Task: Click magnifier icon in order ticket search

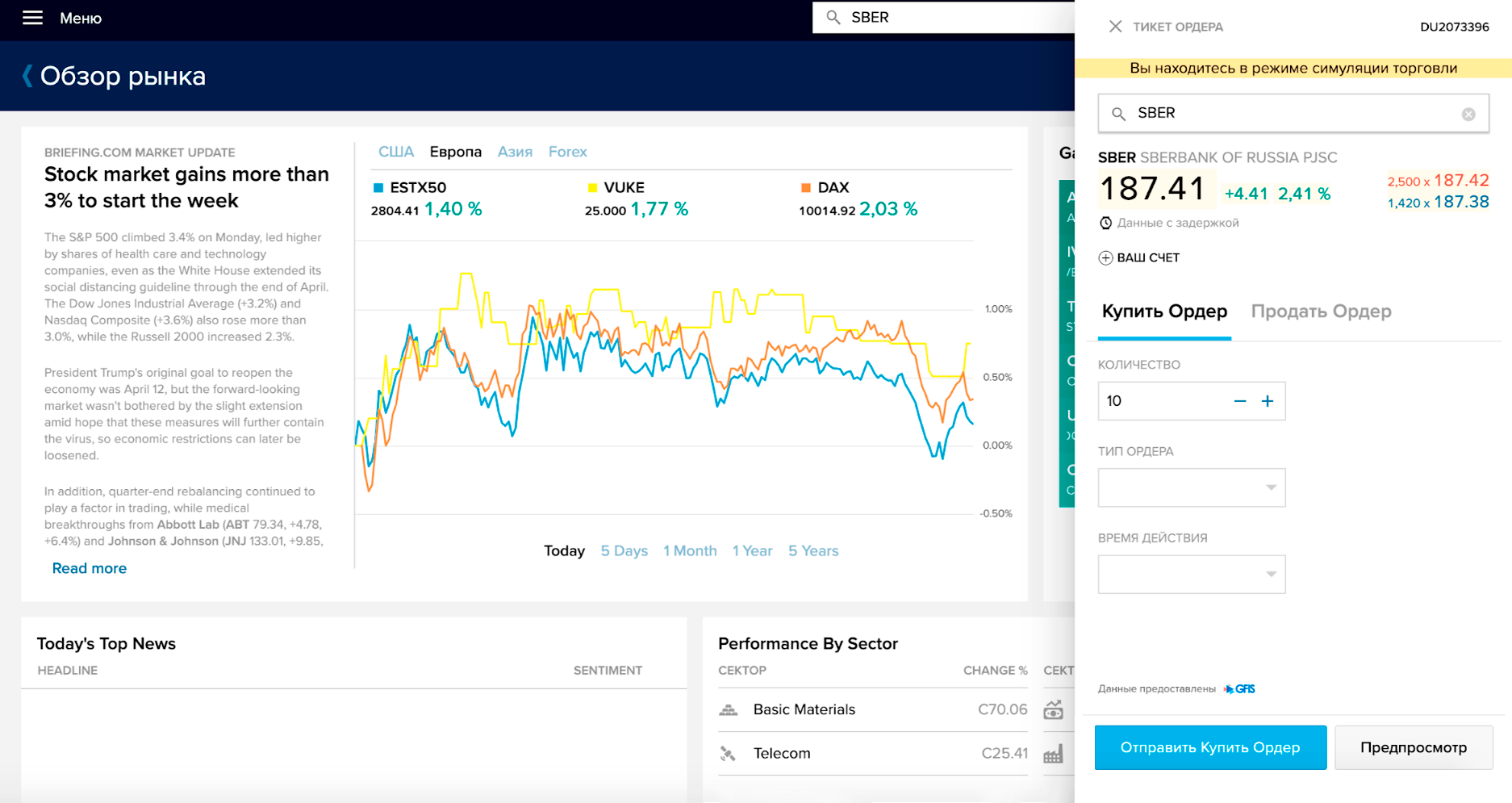Action: [x=1118, y=114]
